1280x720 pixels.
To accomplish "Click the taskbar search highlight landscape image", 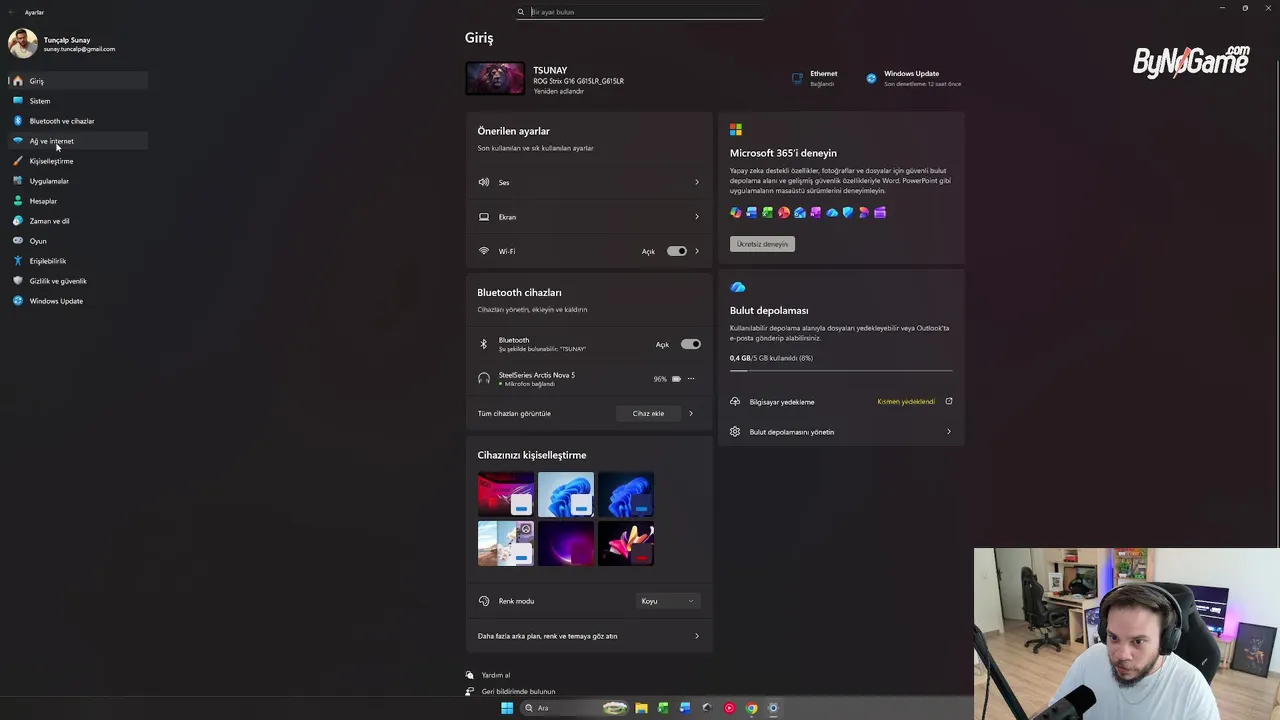I will pos(615,708).
